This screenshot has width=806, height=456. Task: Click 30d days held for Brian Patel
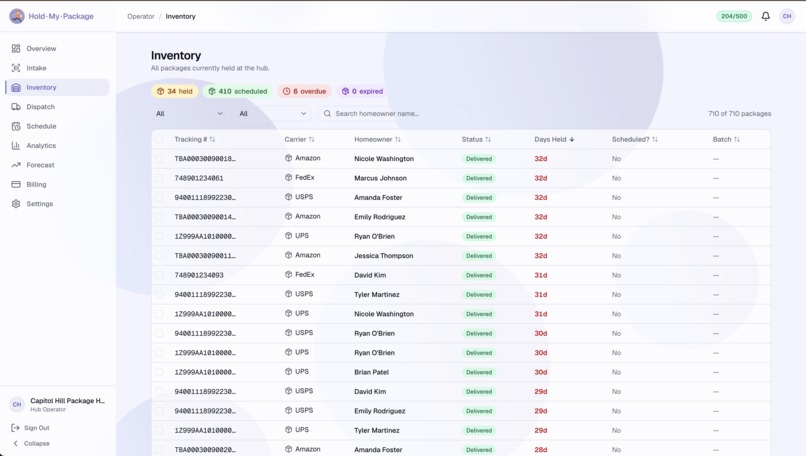click(x=541, y=372)
